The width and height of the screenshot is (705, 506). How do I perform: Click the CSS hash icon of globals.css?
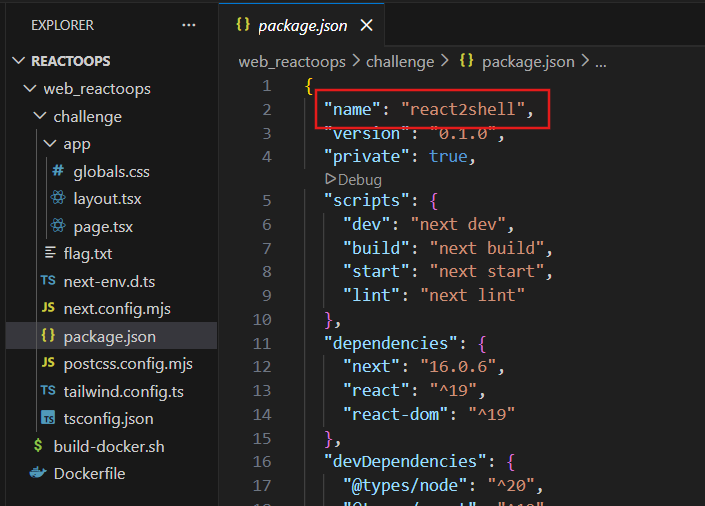[x=58, y=170]
